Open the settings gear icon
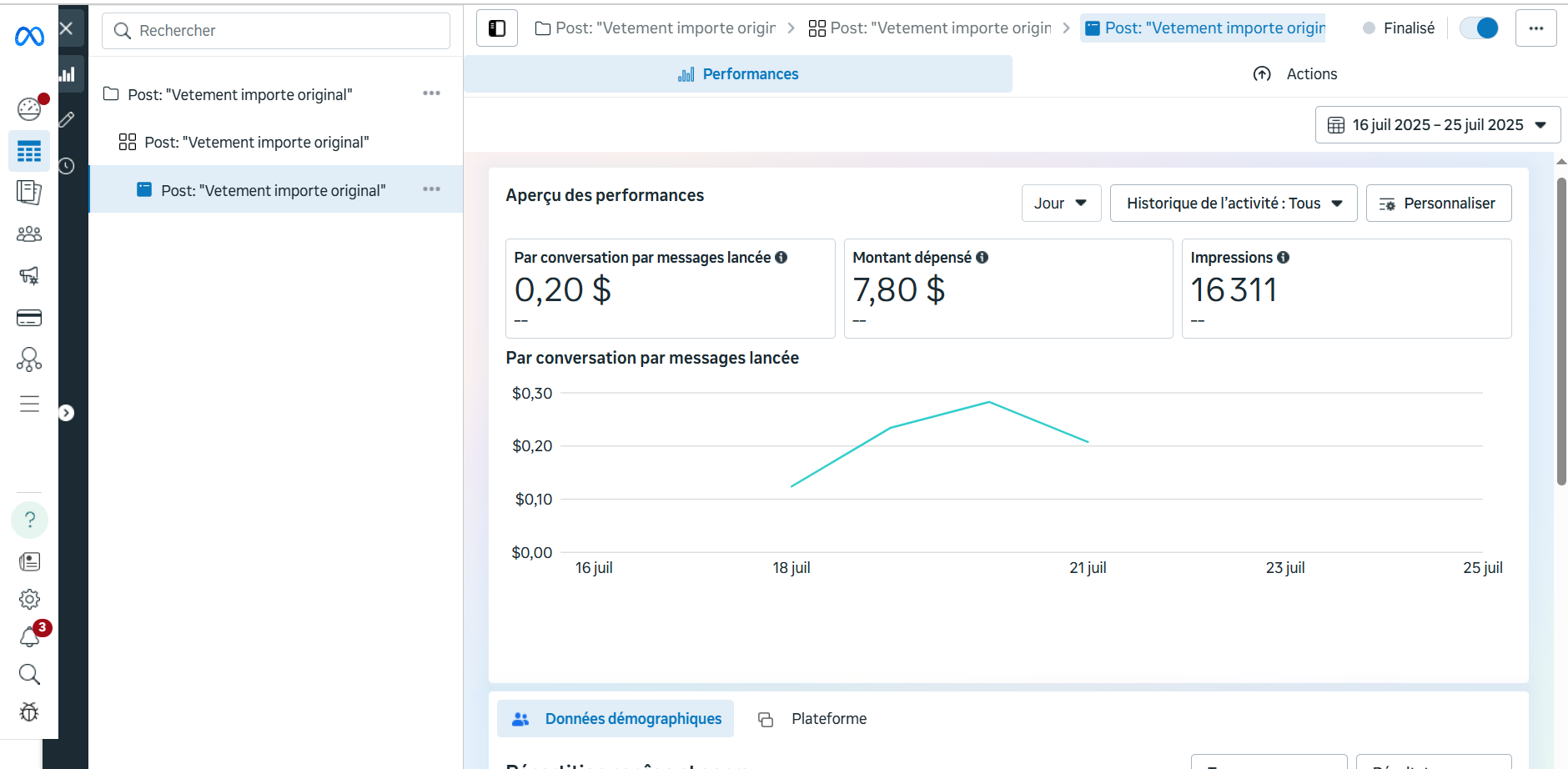 pyautogui.click(x=29, y=599)
